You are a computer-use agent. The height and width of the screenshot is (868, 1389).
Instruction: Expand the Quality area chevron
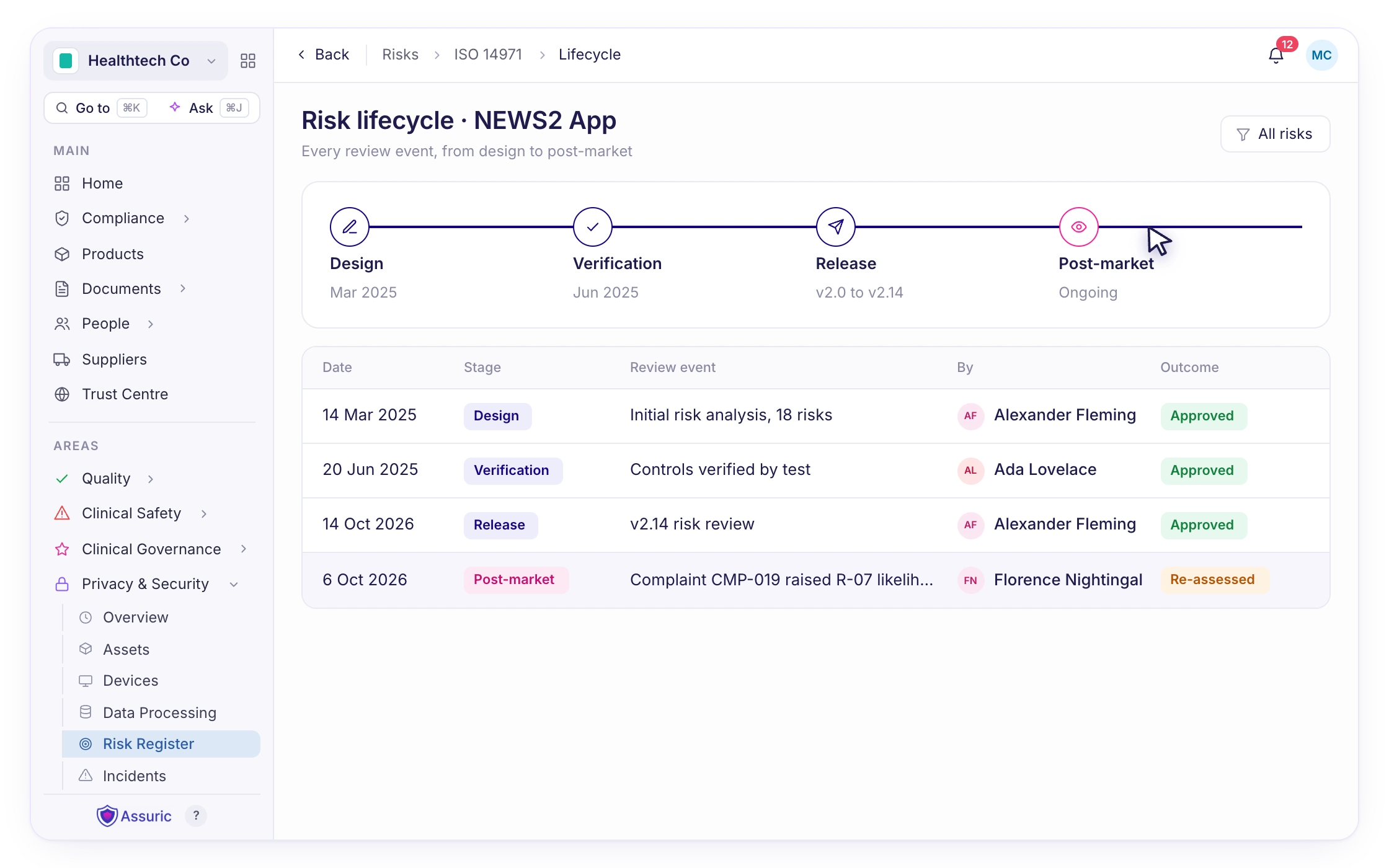(x=151, y=479)
